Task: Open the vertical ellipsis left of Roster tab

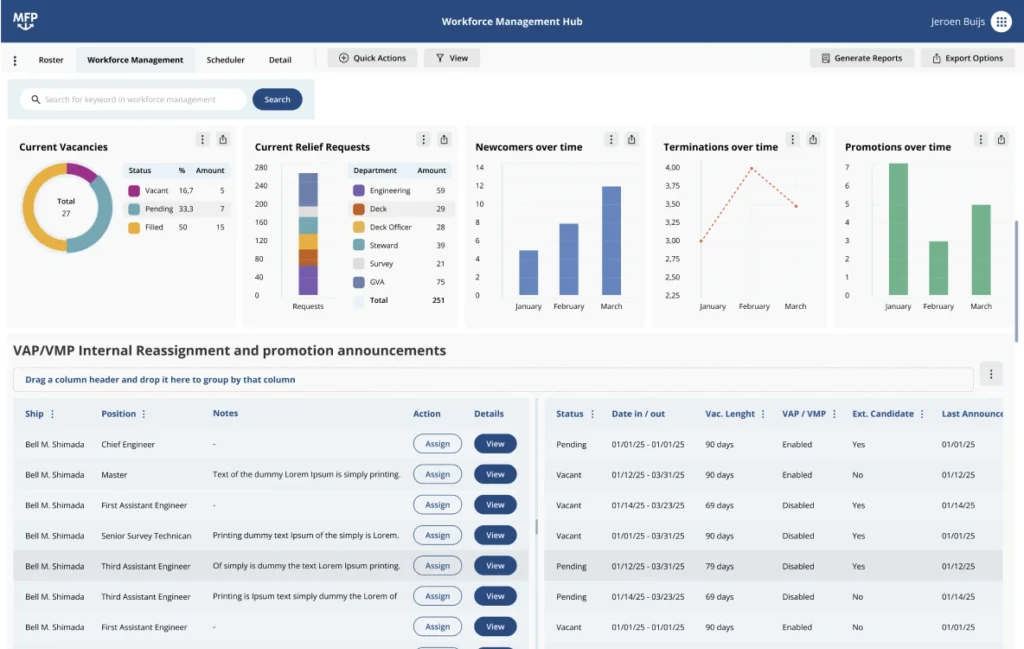Action: coord(14,60)
